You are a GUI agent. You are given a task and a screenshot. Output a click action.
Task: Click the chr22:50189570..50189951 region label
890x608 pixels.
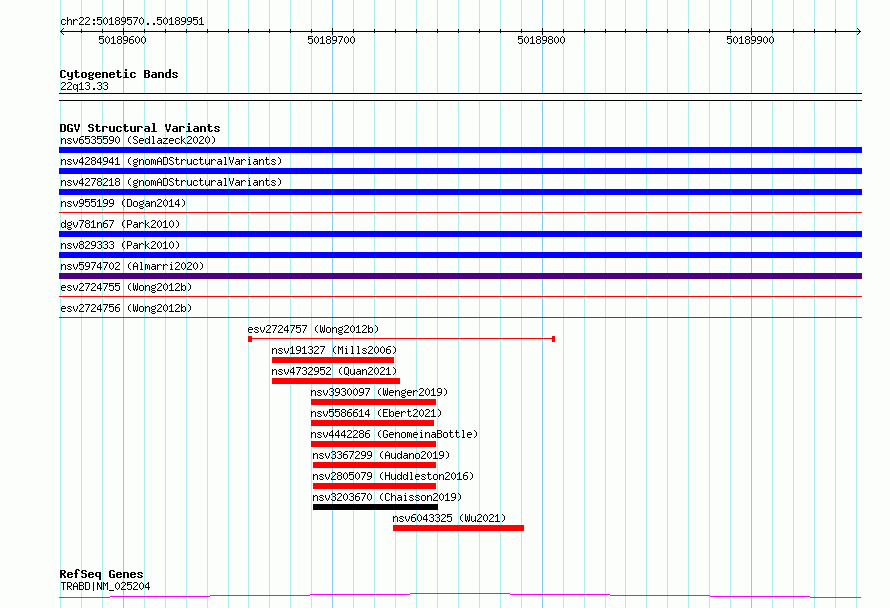tap(132, 22)
